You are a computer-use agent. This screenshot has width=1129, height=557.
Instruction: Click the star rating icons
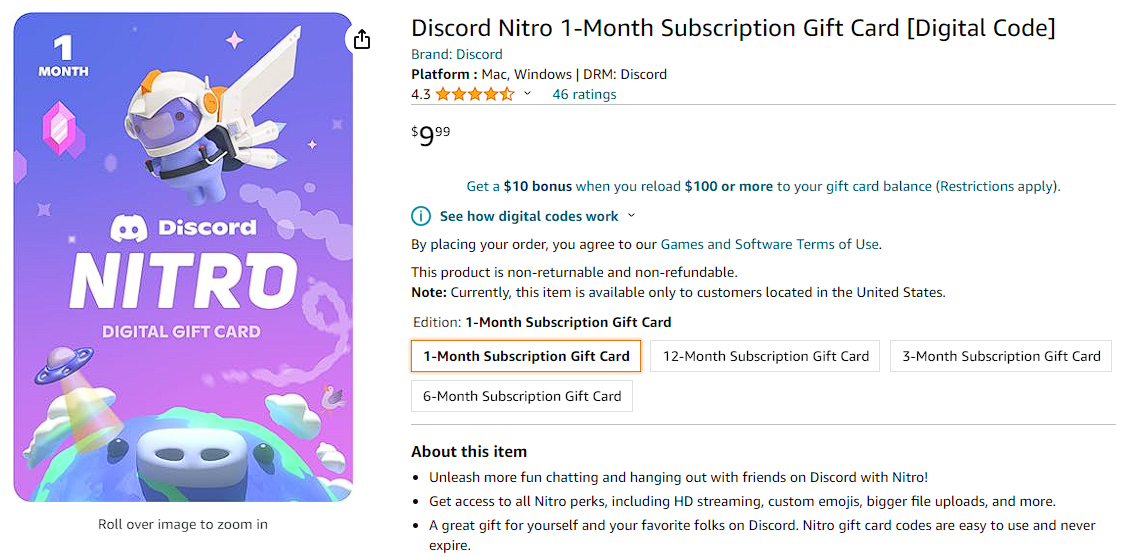475,94
